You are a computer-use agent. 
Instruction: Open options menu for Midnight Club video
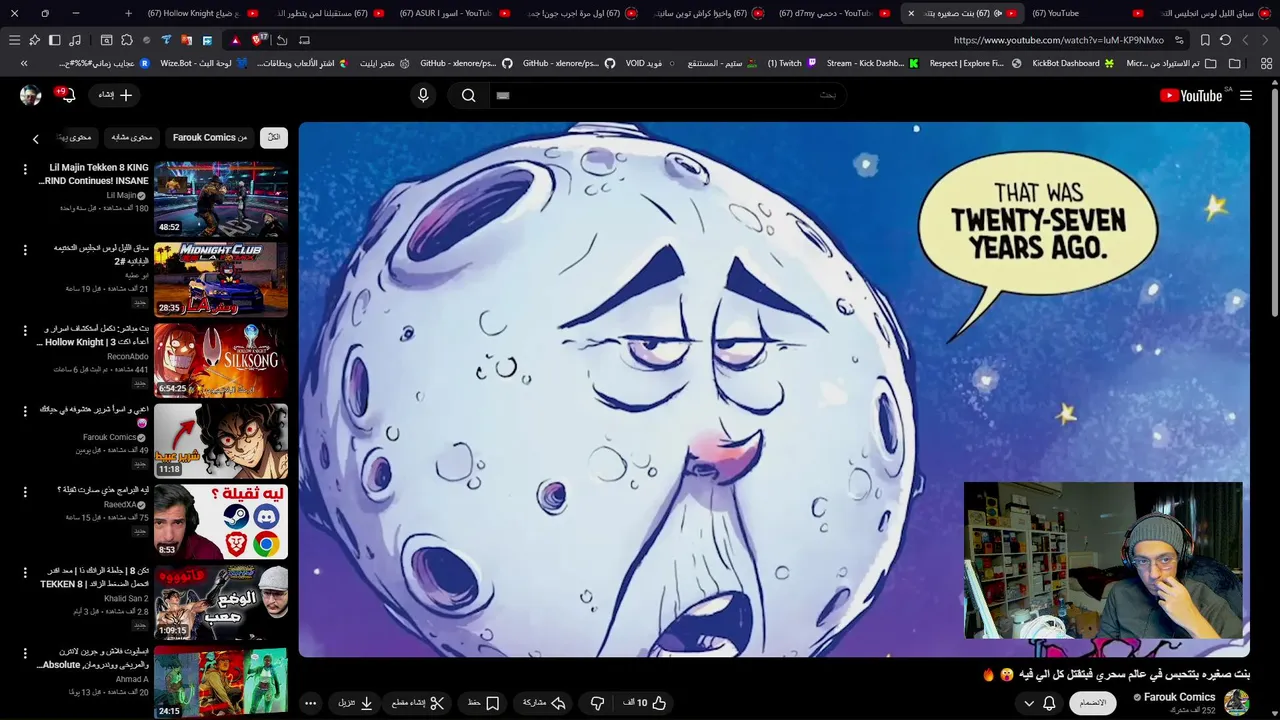tap(25, 250)
